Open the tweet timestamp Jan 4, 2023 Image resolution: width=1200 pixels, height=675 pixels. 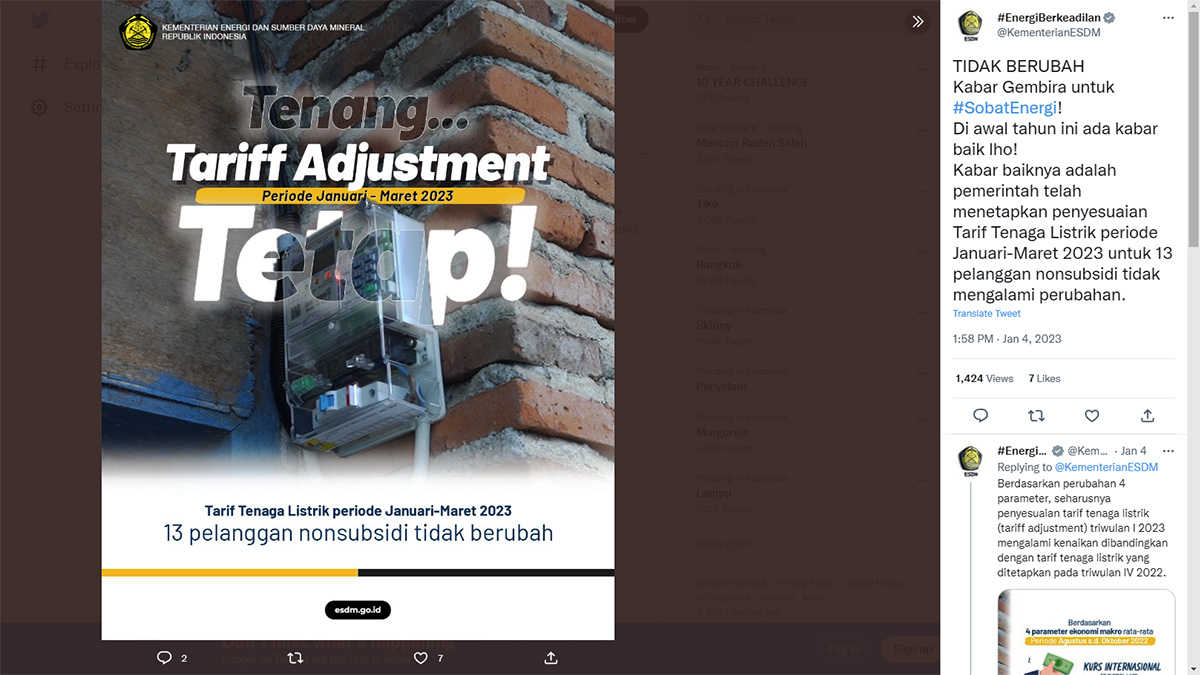pos(1007,339)
